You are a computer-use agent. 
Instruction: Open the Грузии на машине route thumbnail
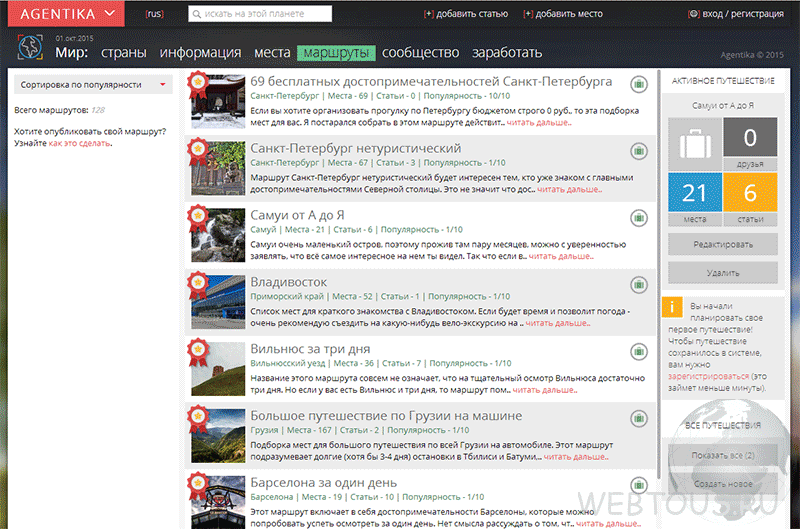(218, 435)
